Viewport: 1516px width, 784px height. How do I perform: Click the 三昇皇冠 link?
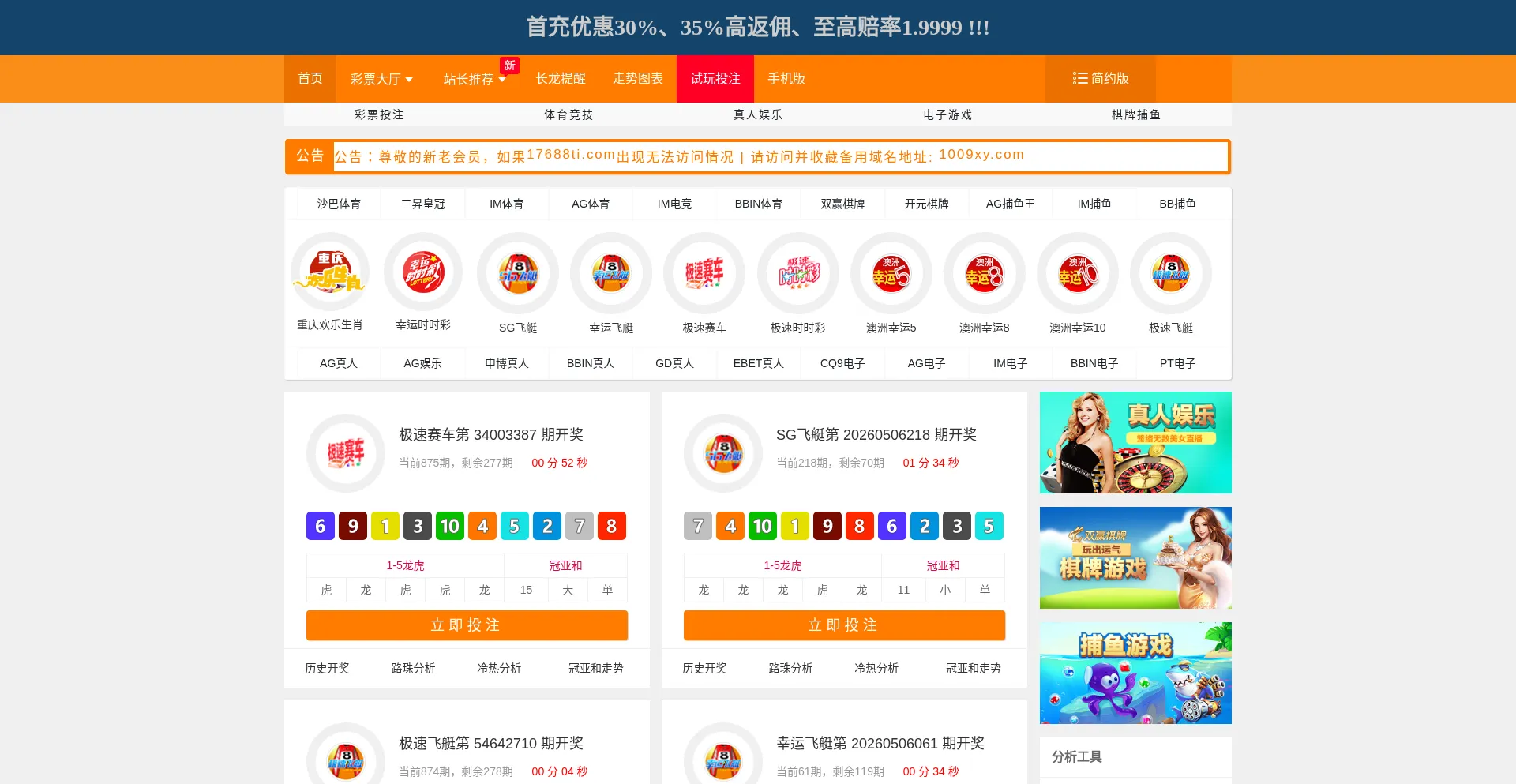(422, 204)
